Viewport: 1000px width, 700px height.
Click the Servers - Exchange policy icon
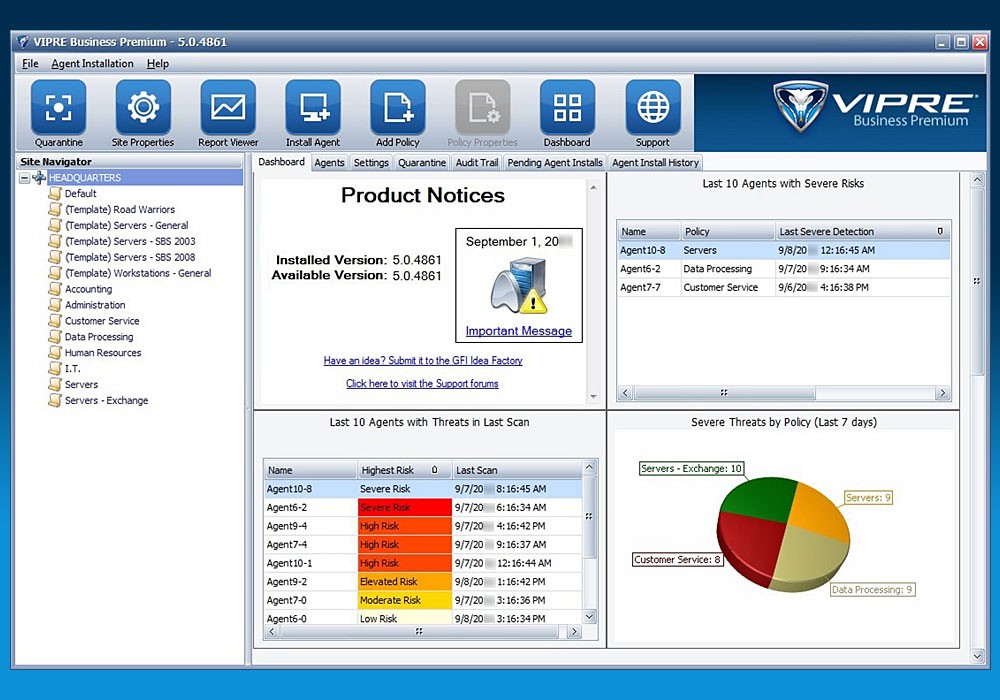(x=55, y=400)
